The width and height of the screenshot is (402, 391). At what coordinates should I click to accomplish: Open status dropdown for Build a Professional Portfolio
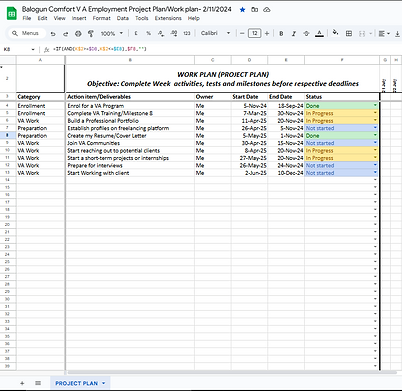pyautogui.click(x=375, y=120)
